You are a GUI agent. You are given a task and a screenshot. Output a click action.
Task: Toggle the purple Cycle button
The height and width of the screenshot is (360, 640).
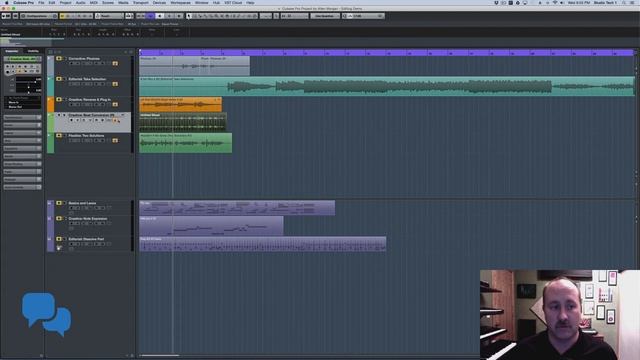151,16
